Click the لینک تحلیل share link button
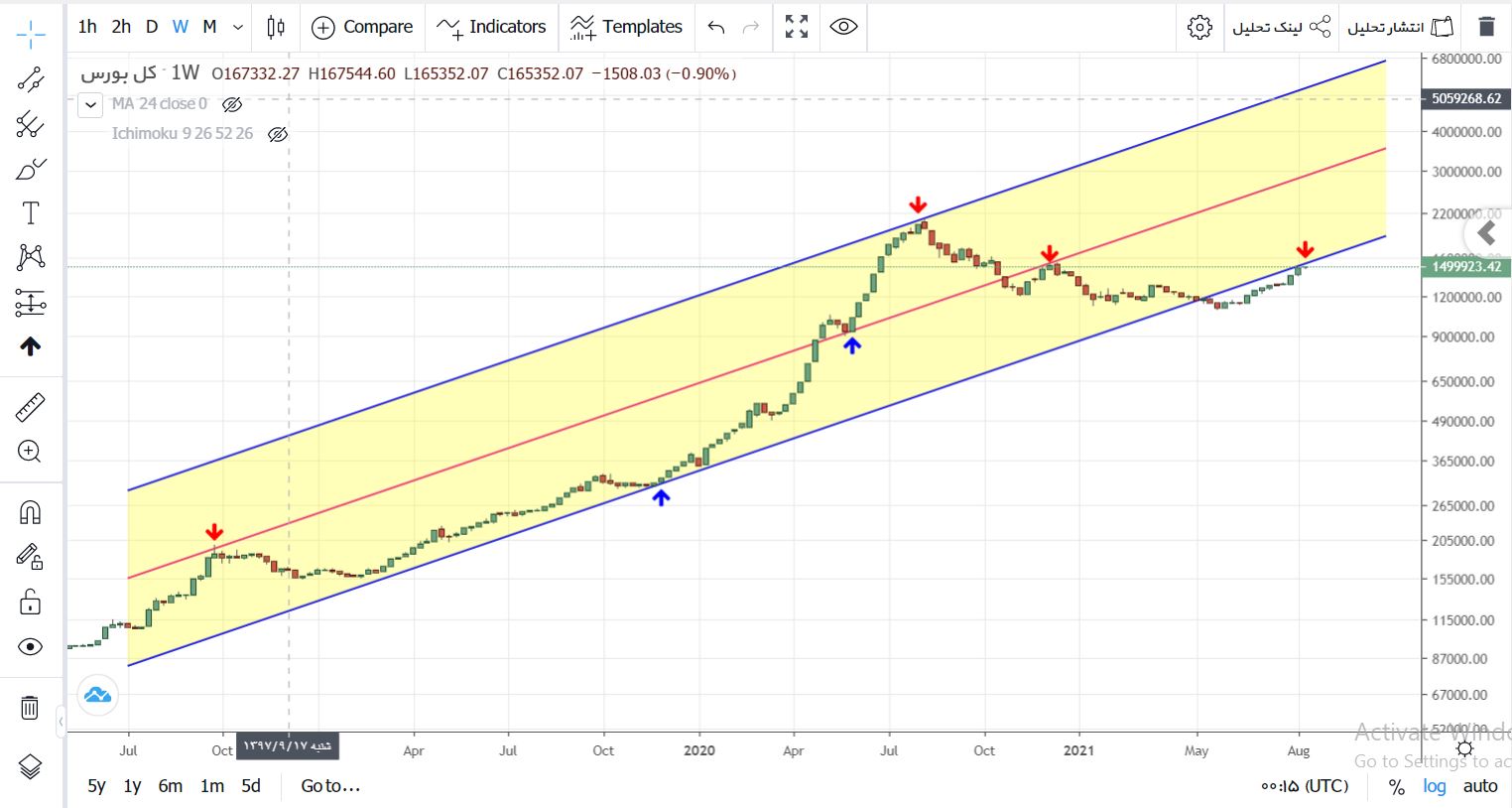1512x808 pixels. pyautogui.click(x=1282, y=27)
